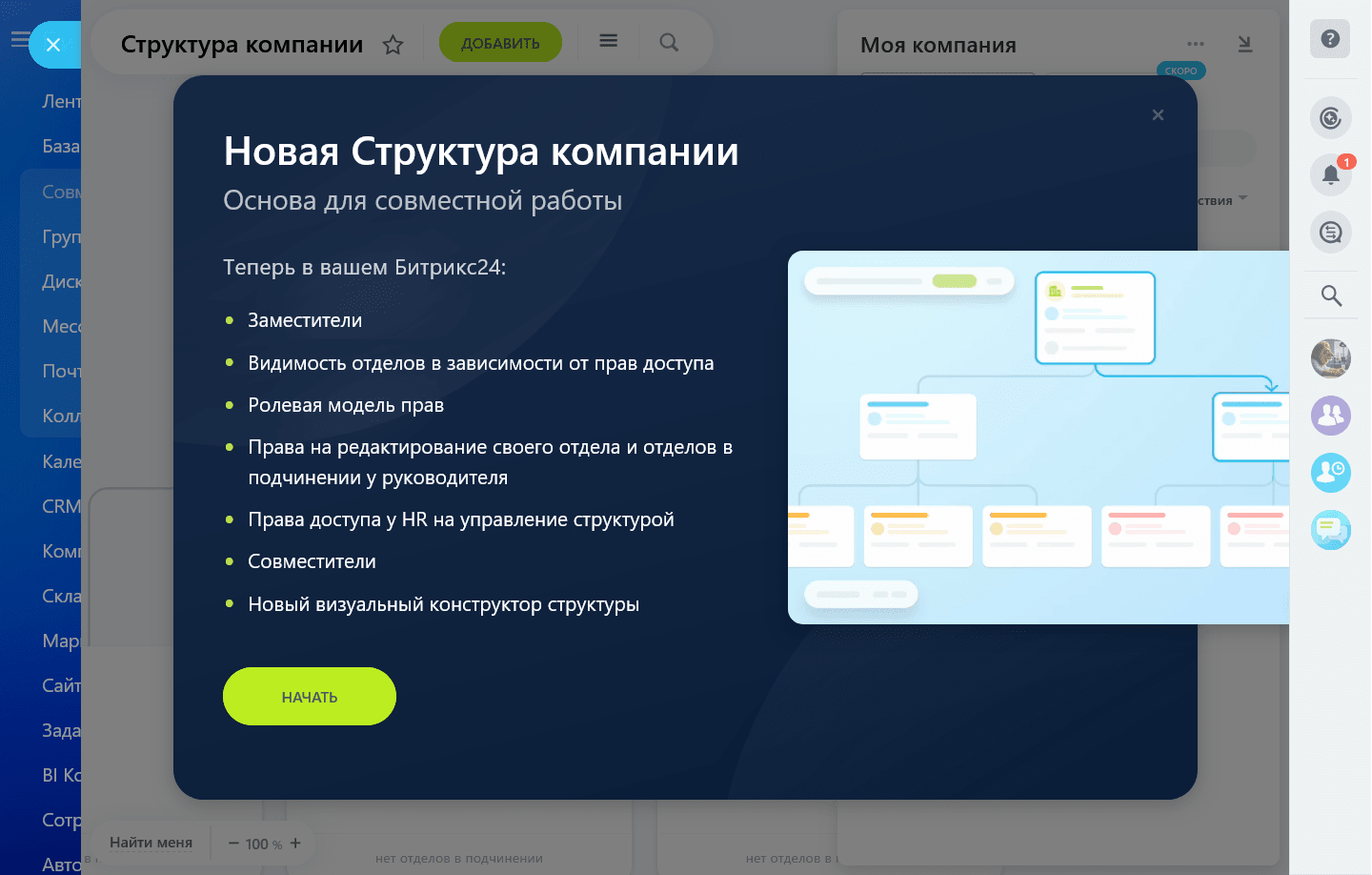The image size is (1372, 875).
Task: Open notifications via the bell icon
Action: [x=1330, y=174]
